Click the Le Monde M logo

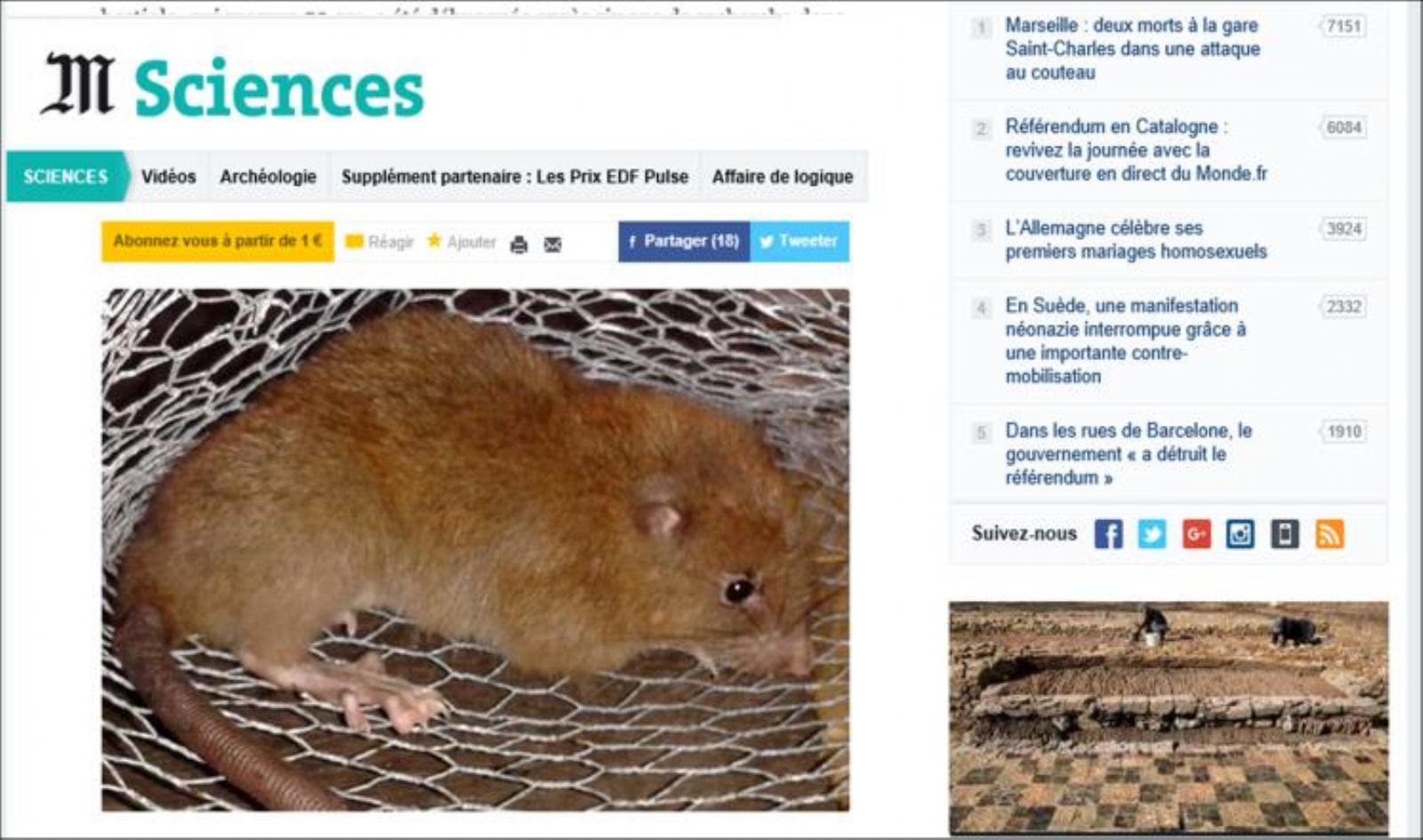(78, 84)
